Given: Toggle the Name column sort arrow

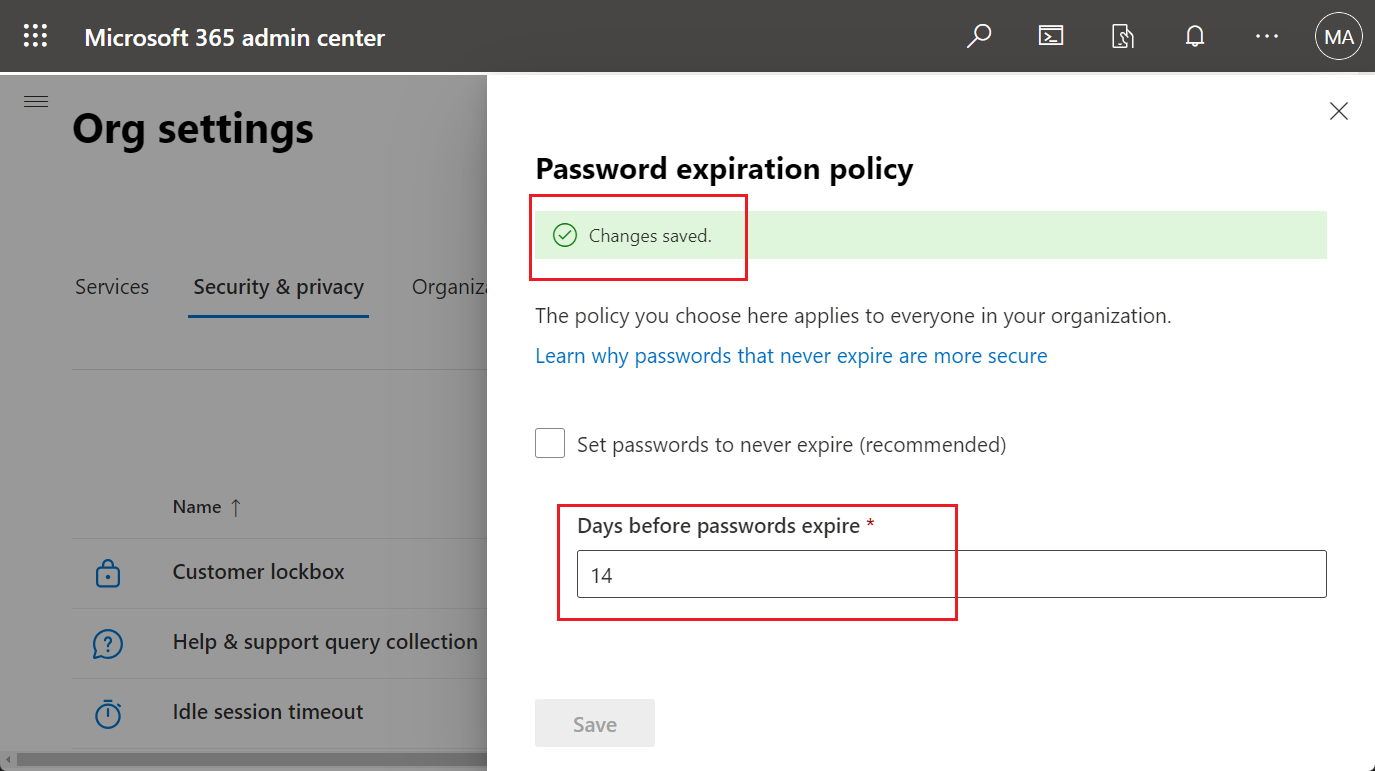Looking at the screenshot, I should (x=235, y=507).
